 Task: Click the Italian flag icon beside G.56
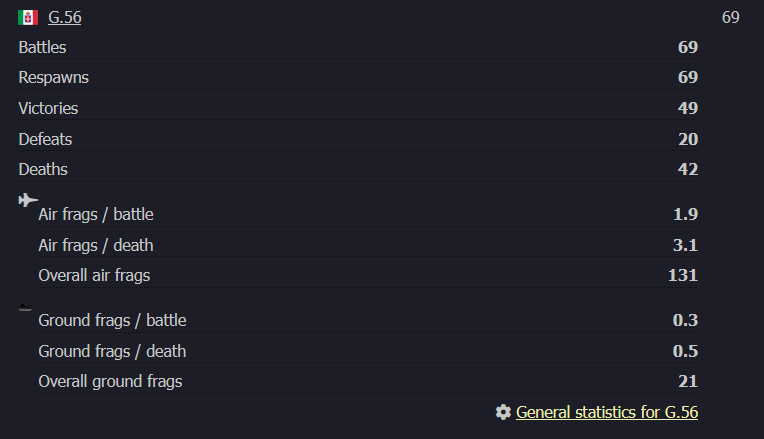pyautogui.click(x=28, y=17)
